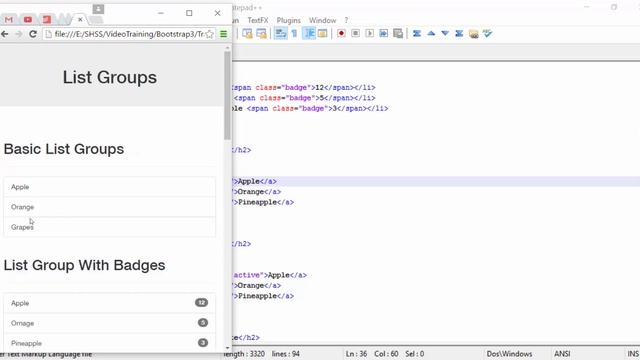The image size is (640, 360).
Task: Click the badge 3 span code line
Action: pyautogui.click(x=310, y=108)
